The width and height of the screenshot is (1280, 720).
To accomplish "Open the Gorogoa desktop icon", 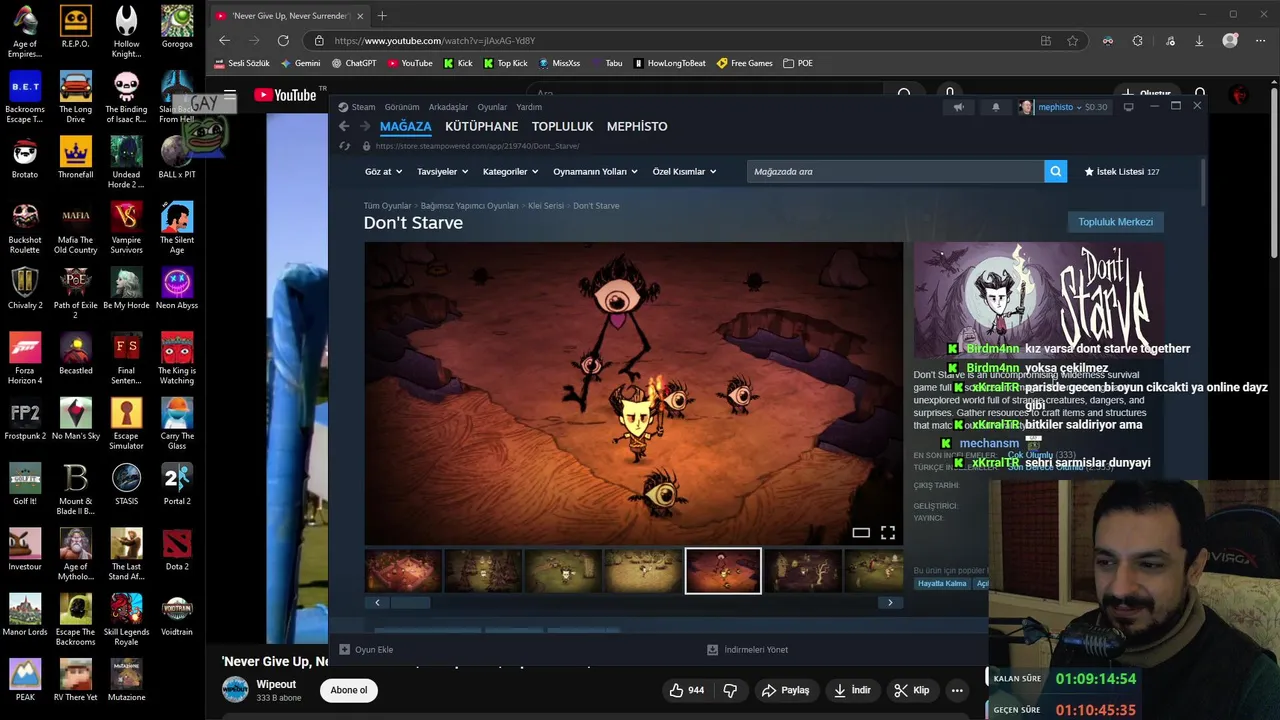I will click(x=177, y=28).
